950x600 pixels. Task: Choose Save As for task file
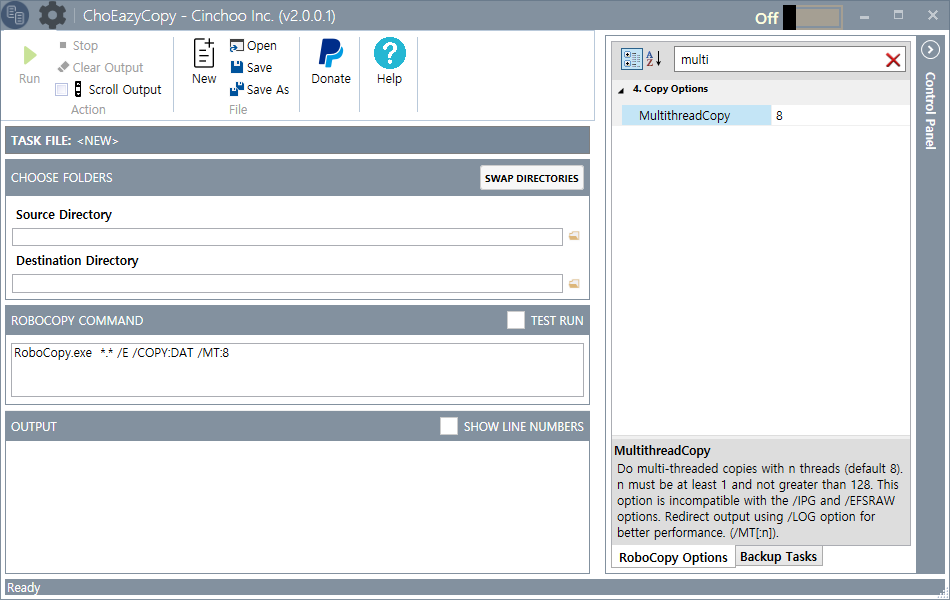[x=260, y=90]
